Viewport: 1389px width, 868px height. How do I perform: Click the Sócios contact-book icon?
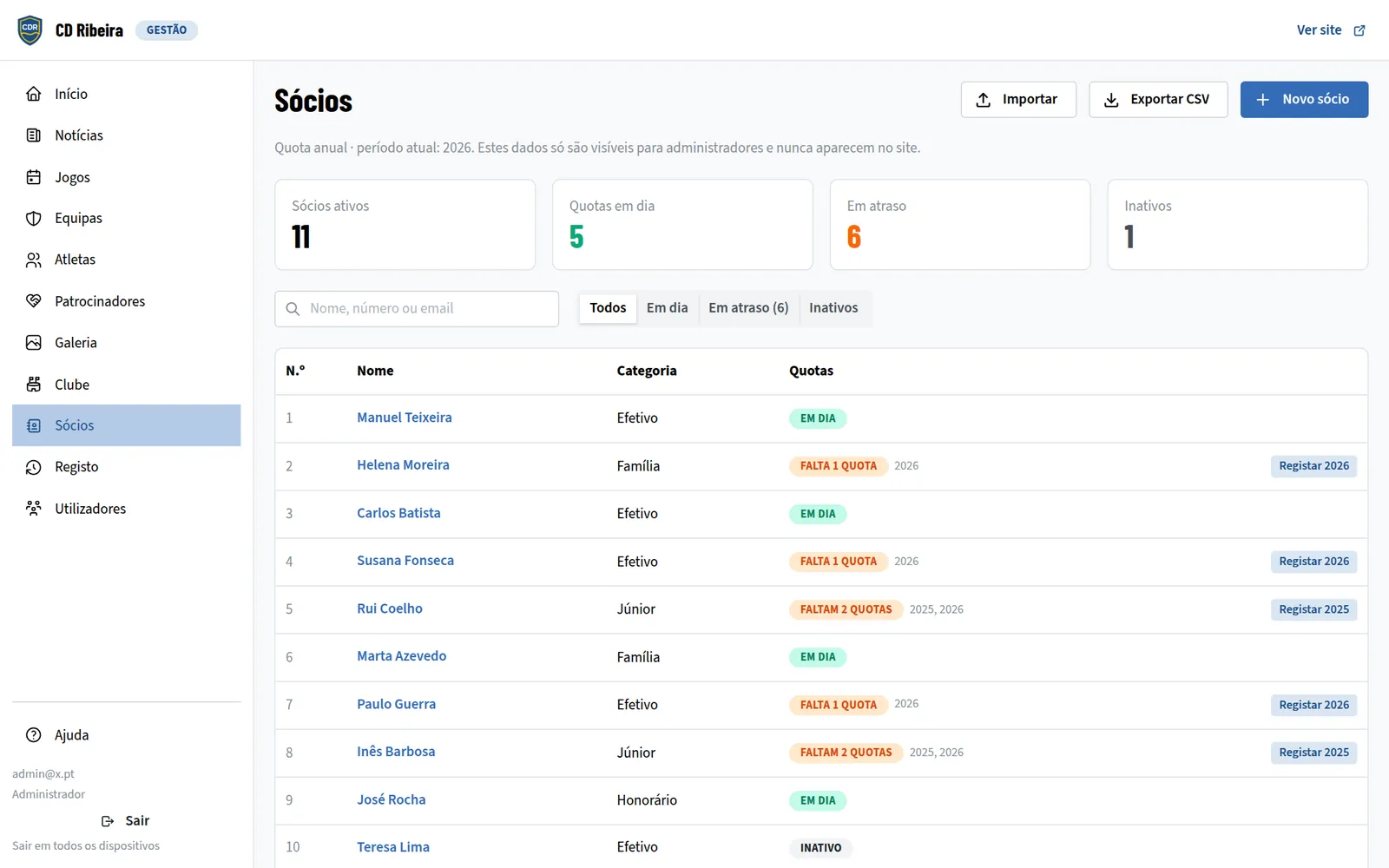point(34,425)
